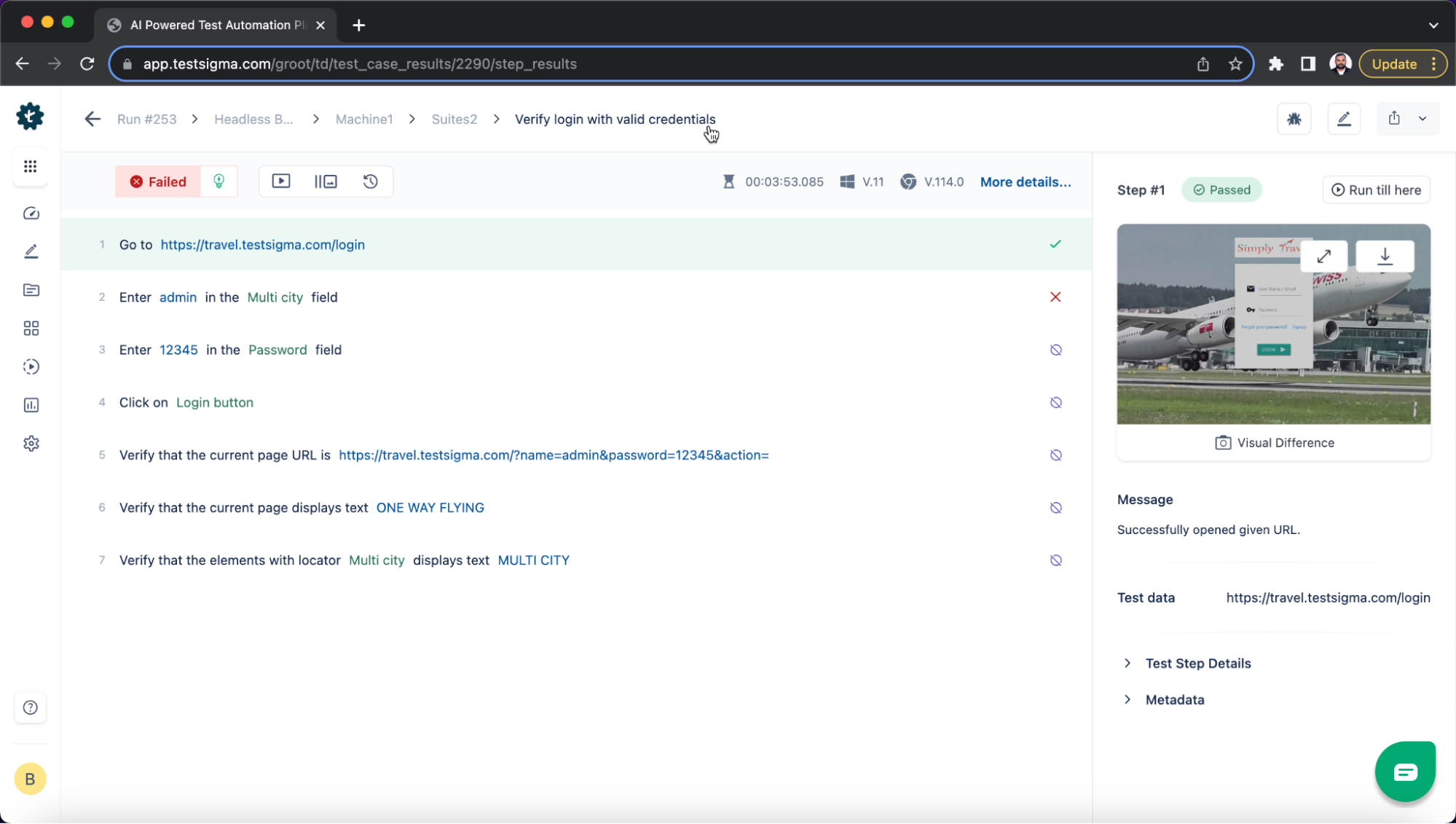This screenshot has width=1456, height=824.
Task: Toggle visibility of step 3 result
Action: (x=1056, y=350)
